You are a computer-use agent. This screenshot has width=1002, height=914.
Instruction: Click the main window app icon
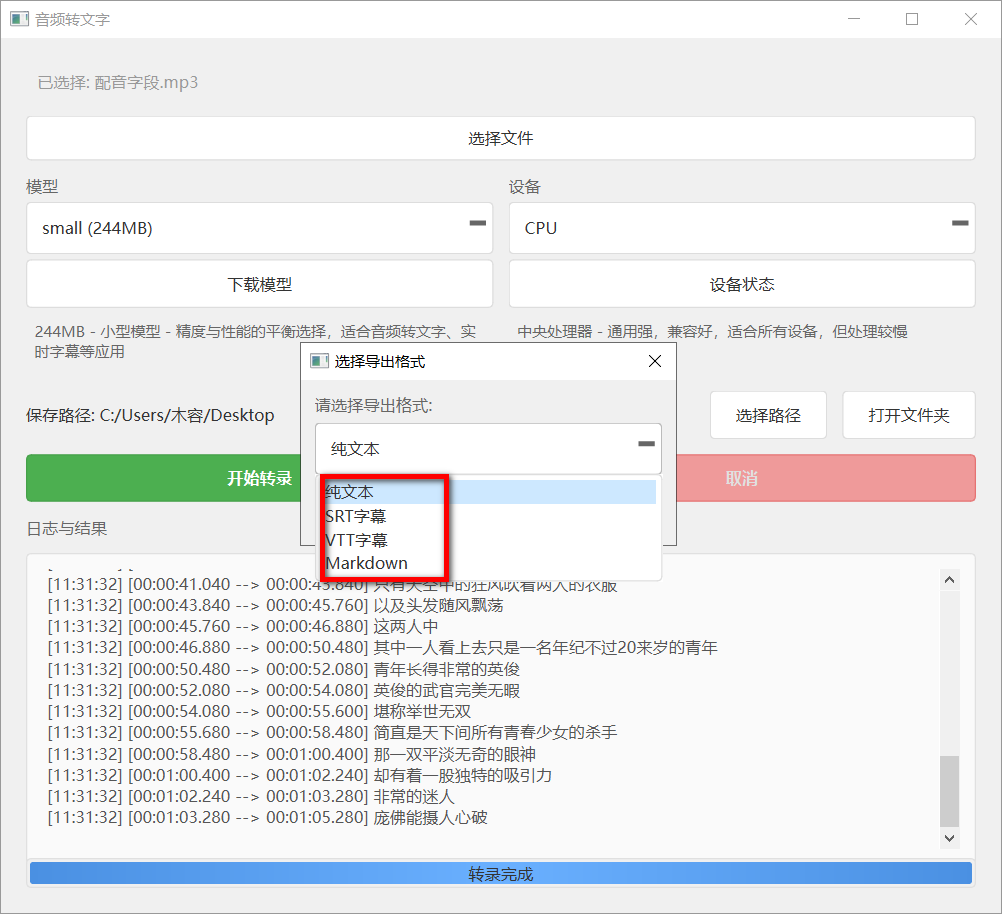[19, 19]
